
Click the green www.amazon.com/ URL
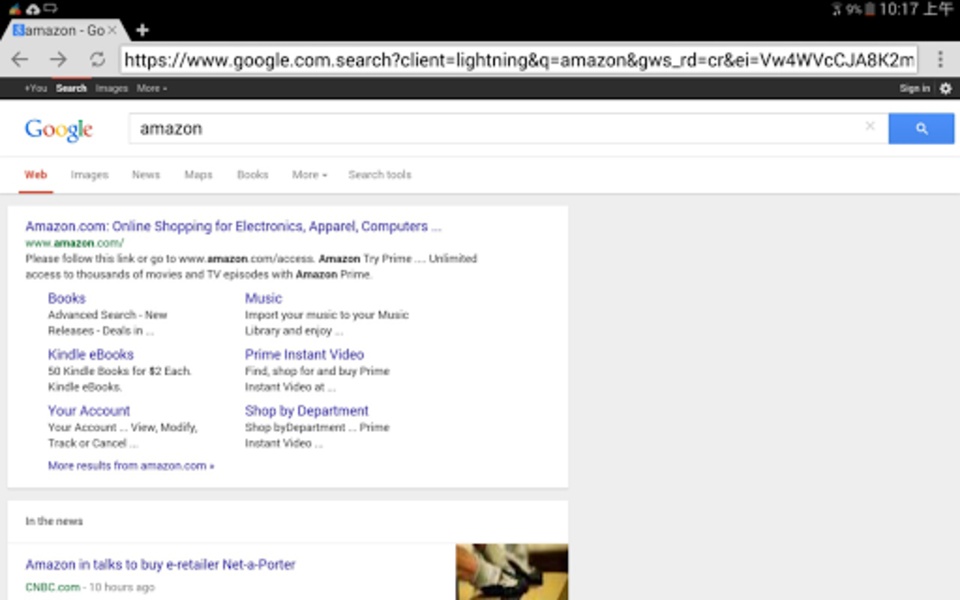click(x=74, y=243)
